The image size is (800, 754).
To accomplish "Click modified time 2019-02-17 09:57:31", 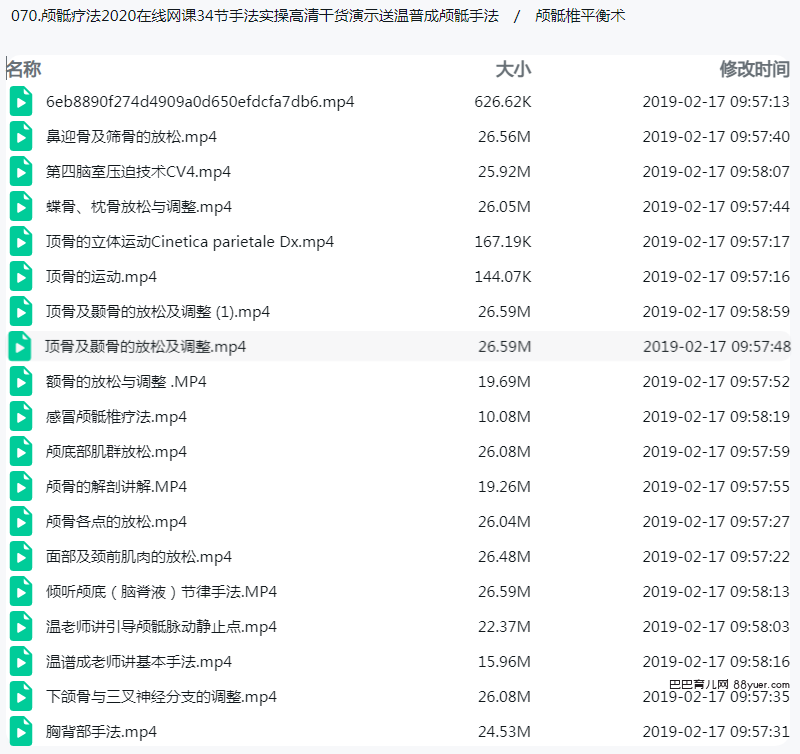I will point(716,732).
